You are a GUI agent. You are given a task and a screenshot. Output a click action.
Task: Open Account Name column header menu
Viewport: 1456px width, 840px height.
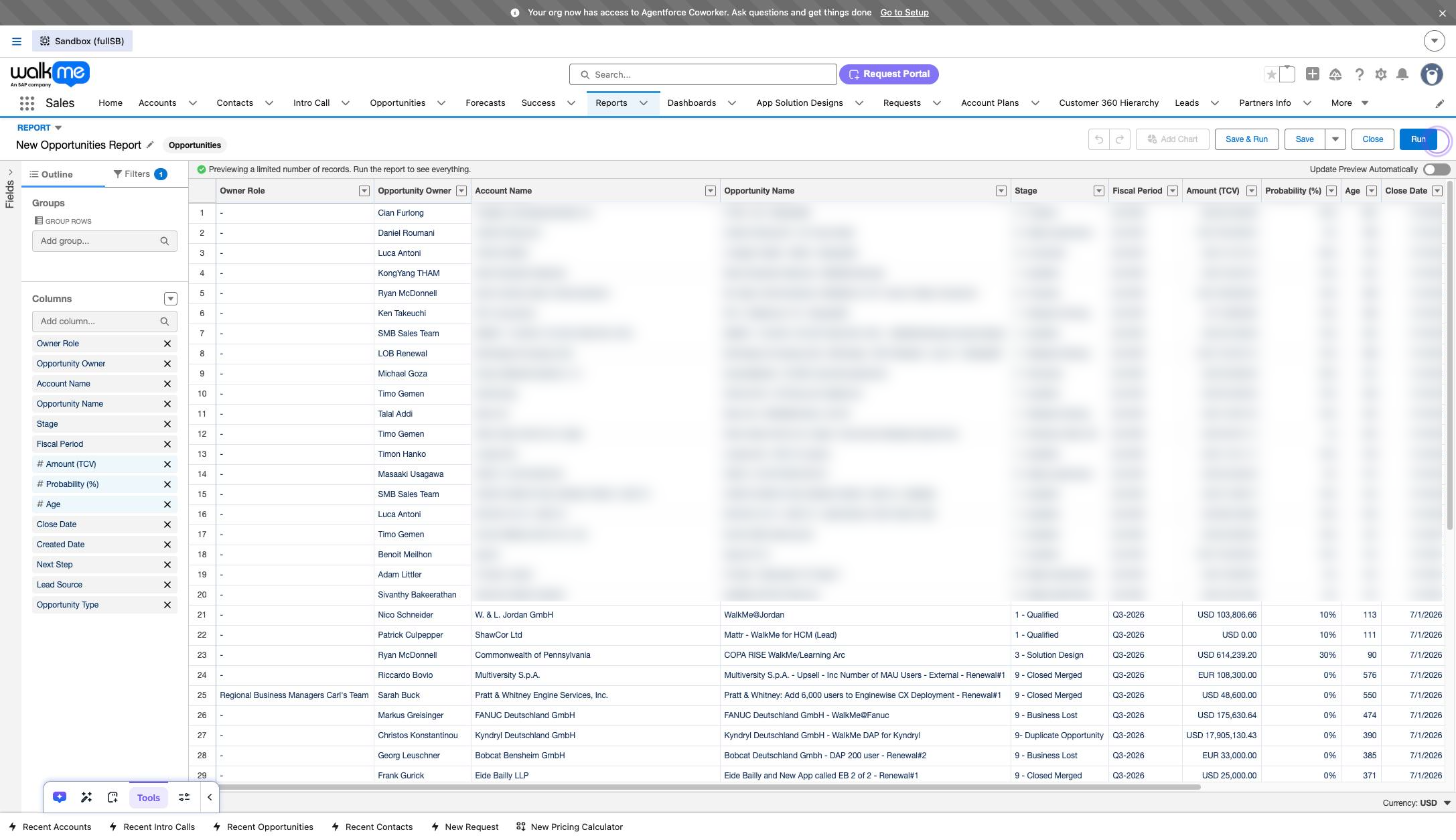(x=711, y=191)
